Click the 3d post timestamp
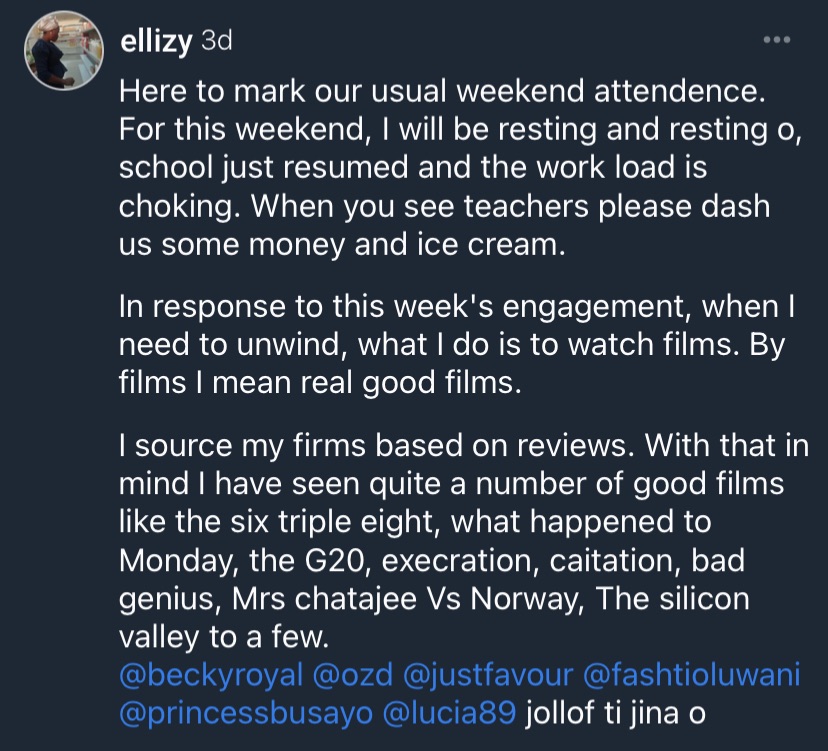 tap(216, 41)
